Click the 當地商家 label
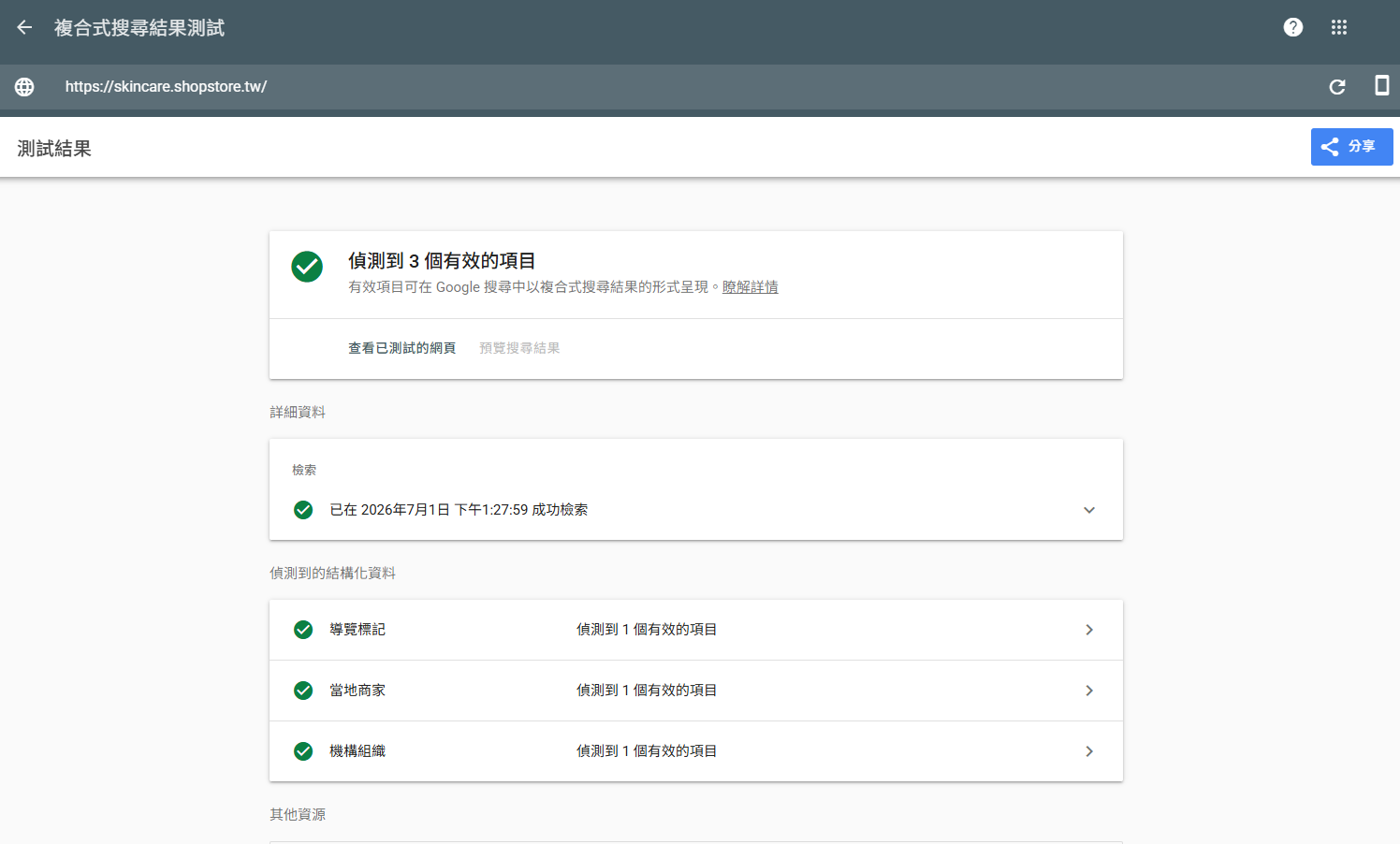 pyautogui.click(x=357, y=691)
